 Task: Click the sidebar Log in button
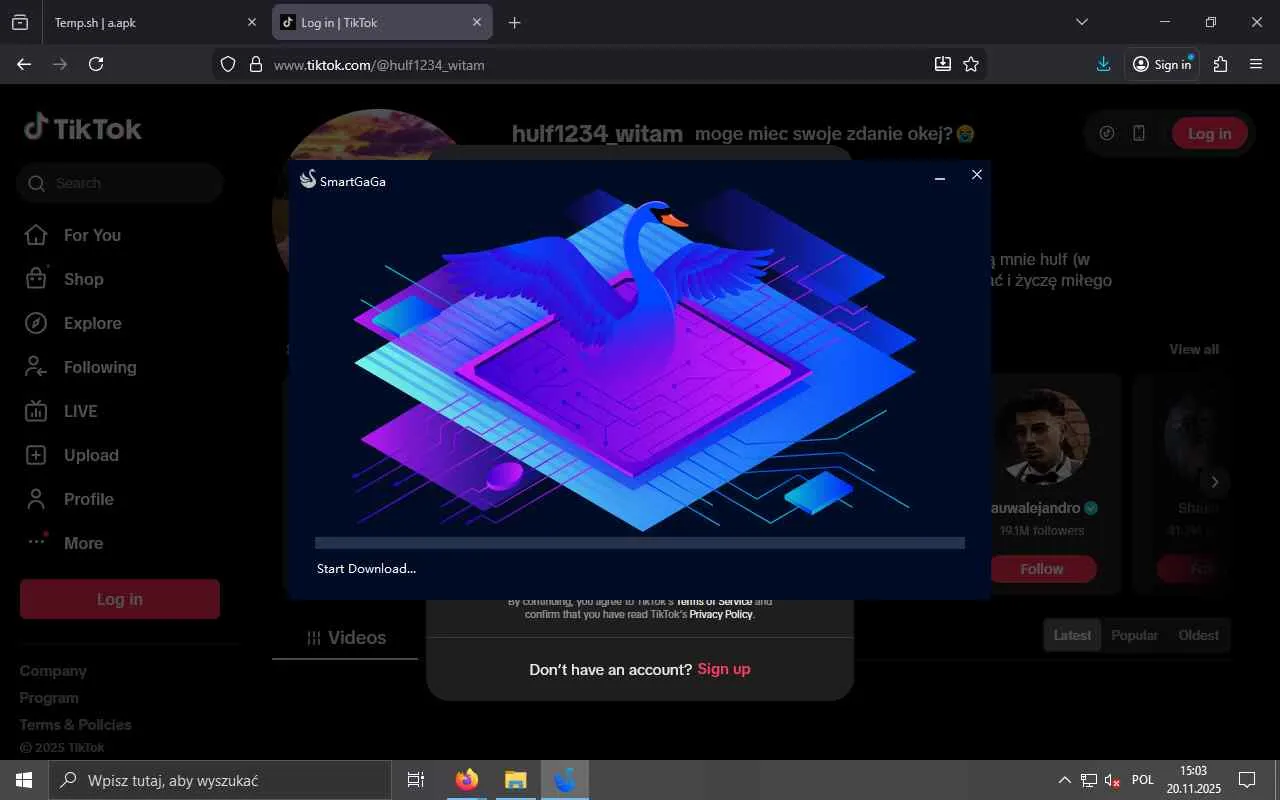tap(120, 599)
